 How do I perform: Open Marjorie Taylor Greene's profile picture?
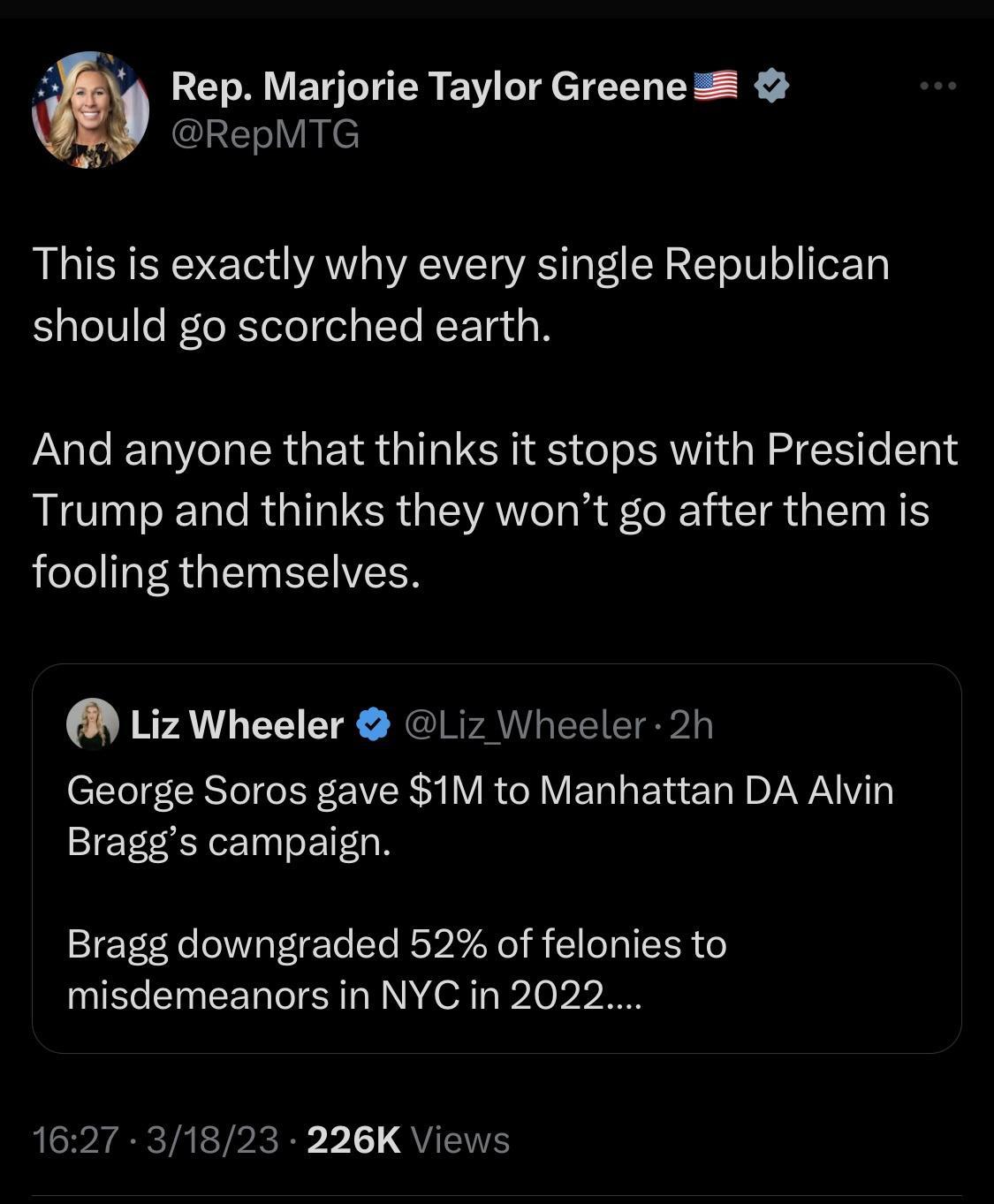coord(90,110)
